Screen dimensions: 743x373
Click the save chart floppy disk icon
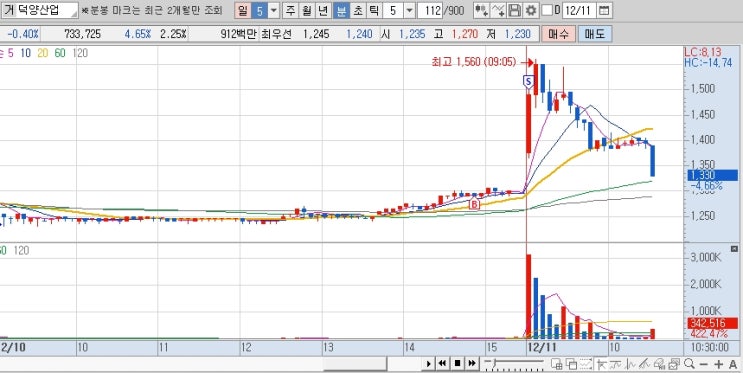514,10
